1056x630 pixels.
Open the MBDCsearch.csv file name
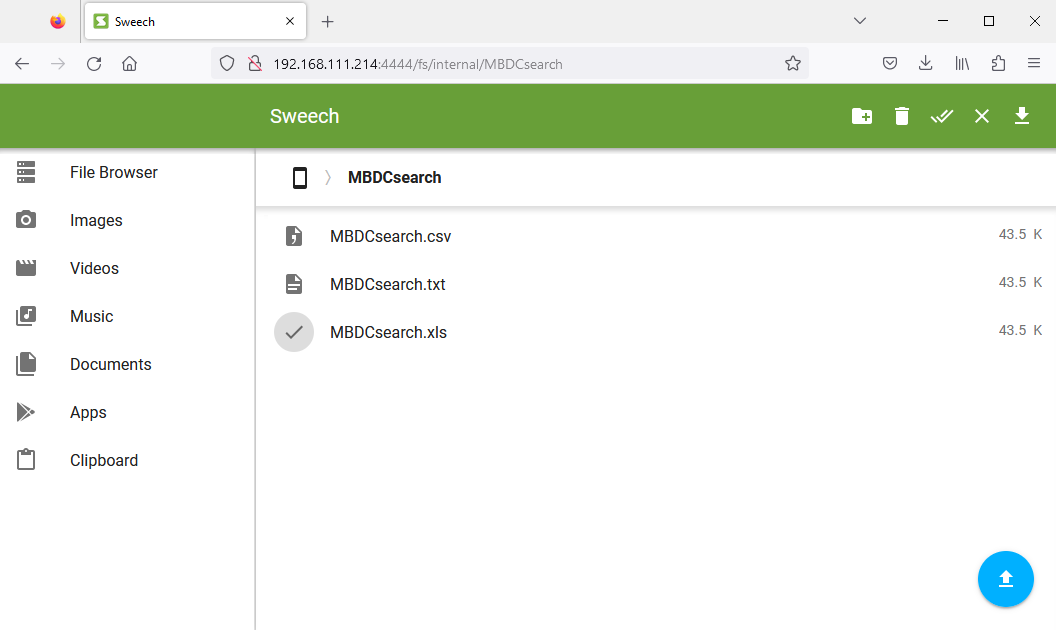click(x=391, y=237)
